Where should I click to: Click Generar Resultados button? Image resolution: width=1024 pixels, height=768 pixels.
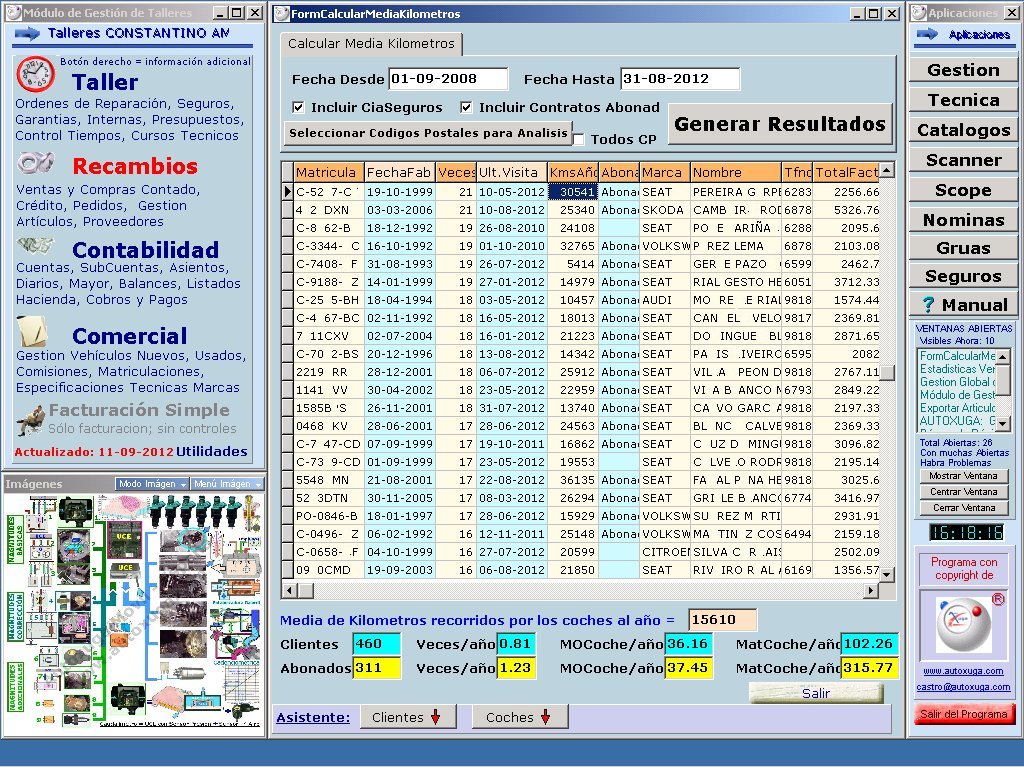pyautogui.click(x=780, y=124)
